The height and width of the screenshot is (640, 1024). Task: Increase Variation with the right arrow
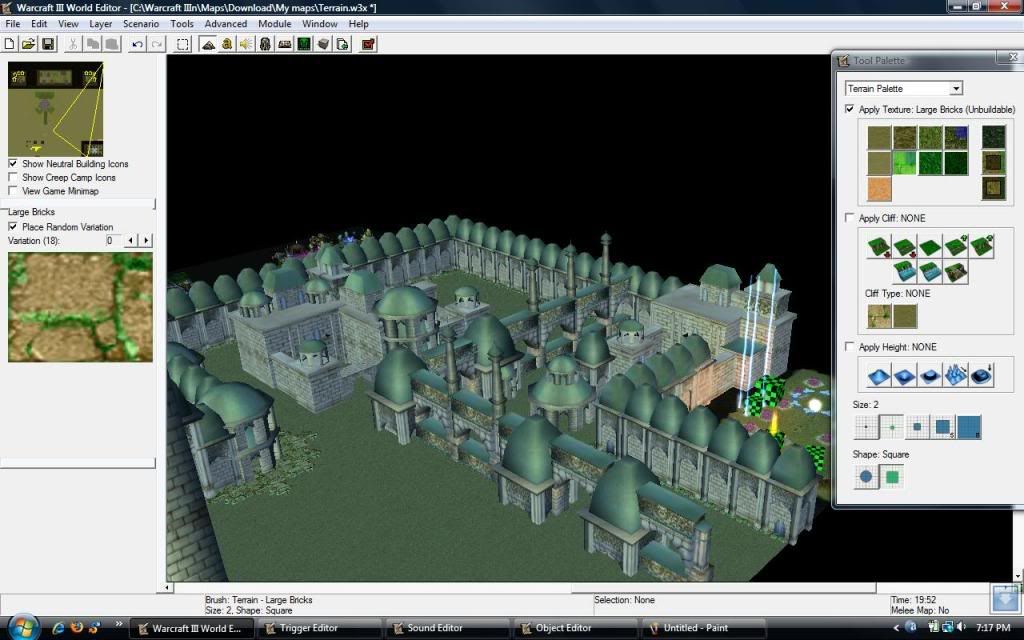click(x=146, y=240)
